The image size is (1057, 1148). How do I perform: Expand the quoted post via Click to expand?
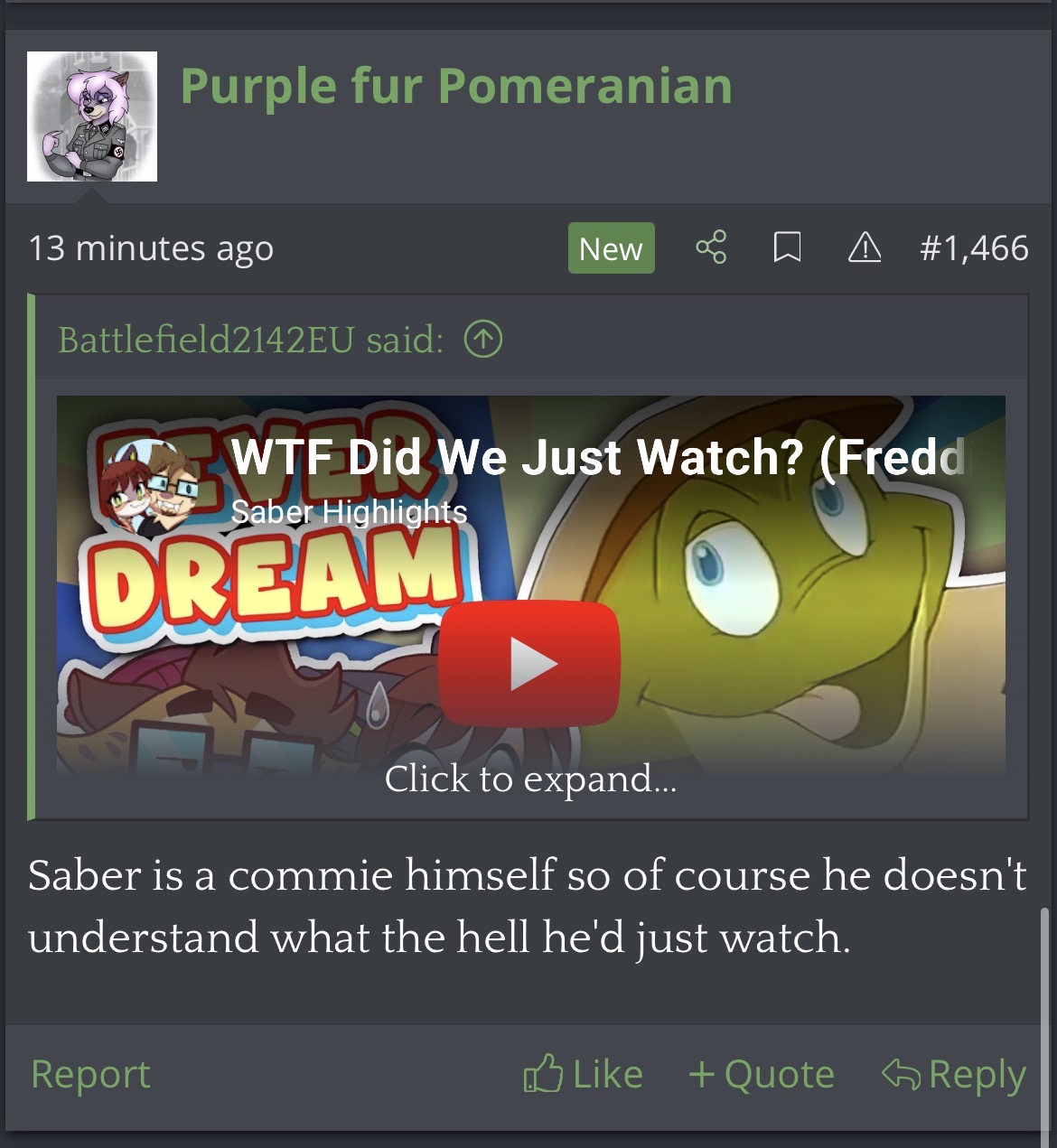pos(530,779)
